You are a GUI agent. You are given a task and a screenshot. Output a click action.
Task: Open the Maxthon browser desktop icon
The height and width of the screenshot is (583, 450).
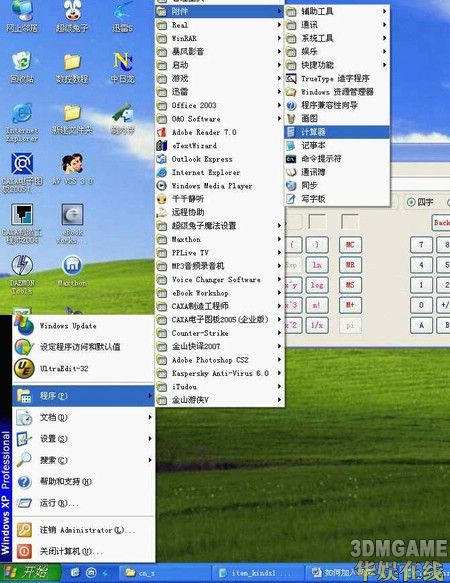73,270
